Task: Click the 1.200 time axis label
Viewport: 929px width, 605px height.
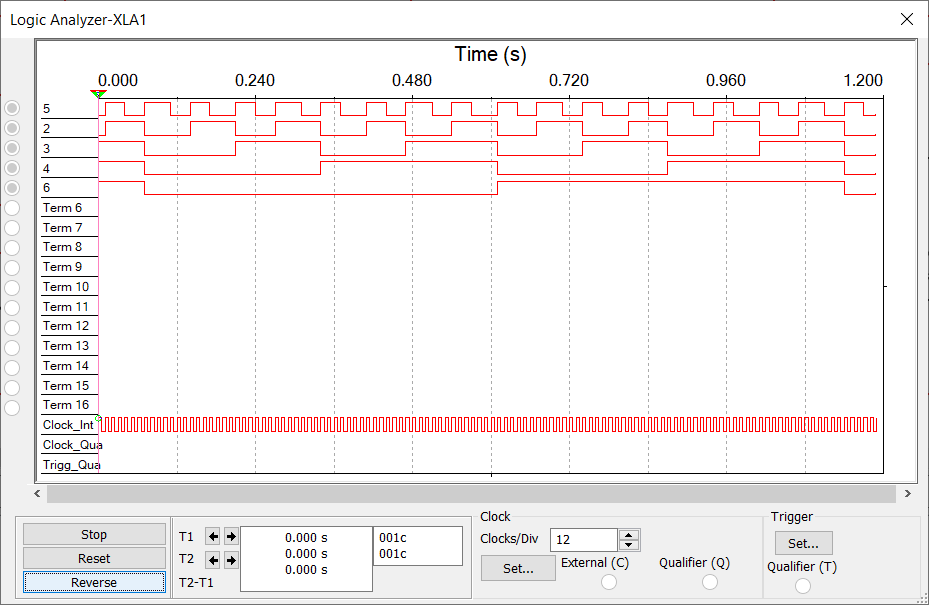Action: point(863,80)
